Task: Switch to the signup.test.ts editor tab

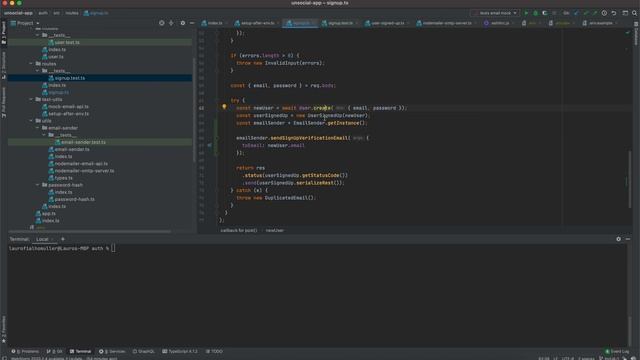Action: 339,23
